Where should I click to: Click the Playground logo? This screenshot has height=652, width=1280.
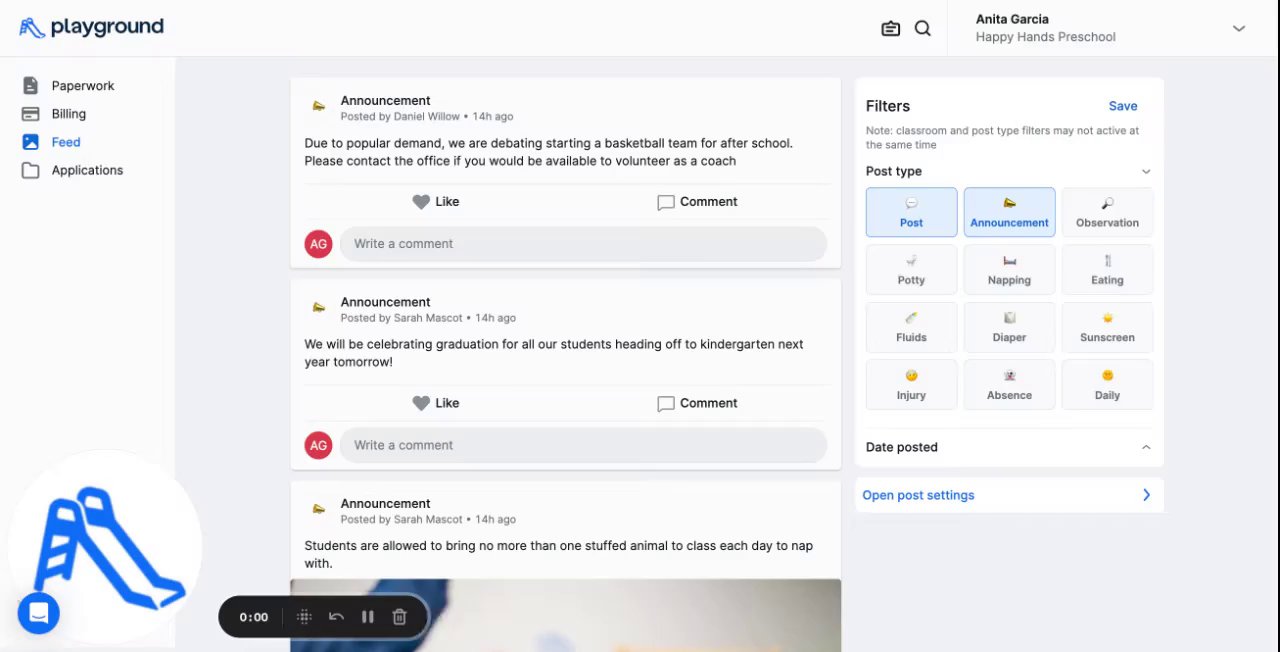point(91,28)
